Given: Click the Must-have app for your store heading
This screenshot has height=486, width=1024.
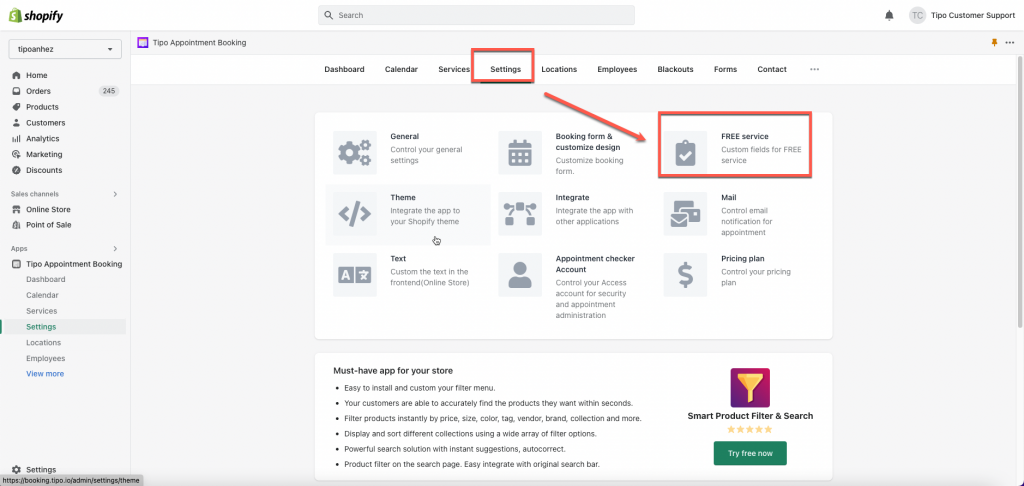Looking at the screenshot, I should coord(393,371).
